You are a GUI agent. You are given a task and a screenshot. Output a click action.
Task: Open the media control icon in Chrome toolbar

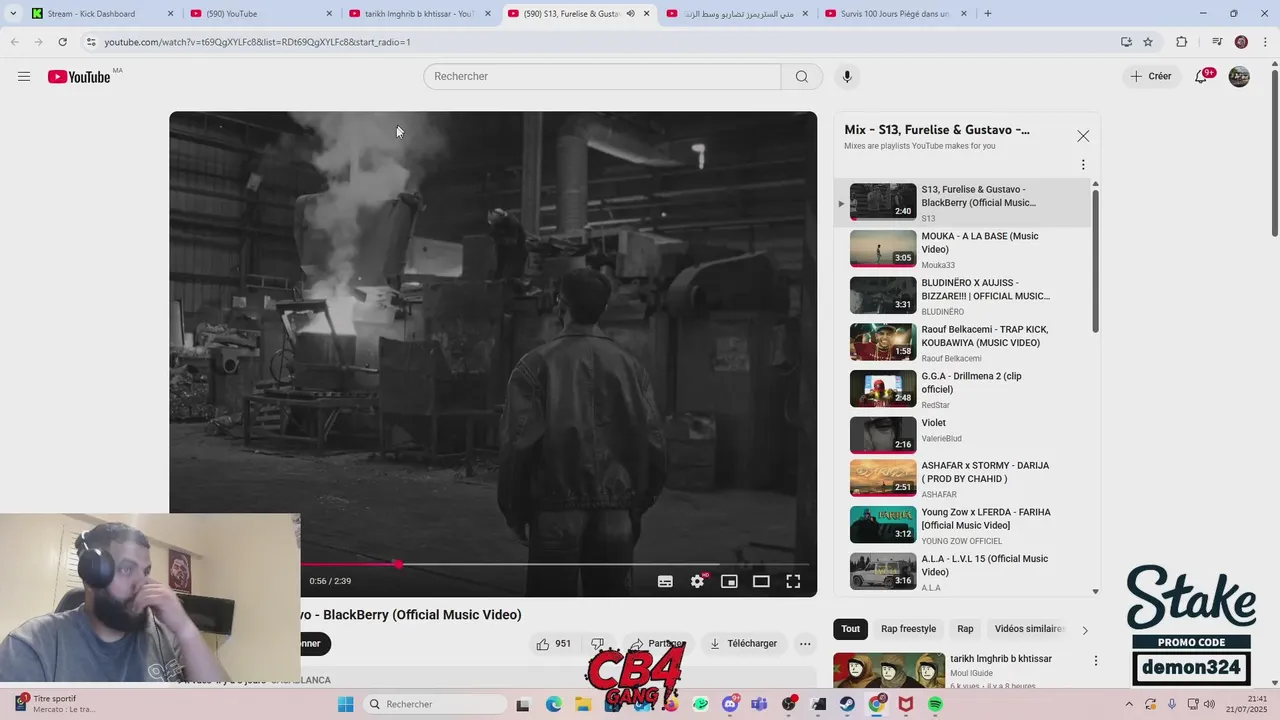pos(1217,42)
